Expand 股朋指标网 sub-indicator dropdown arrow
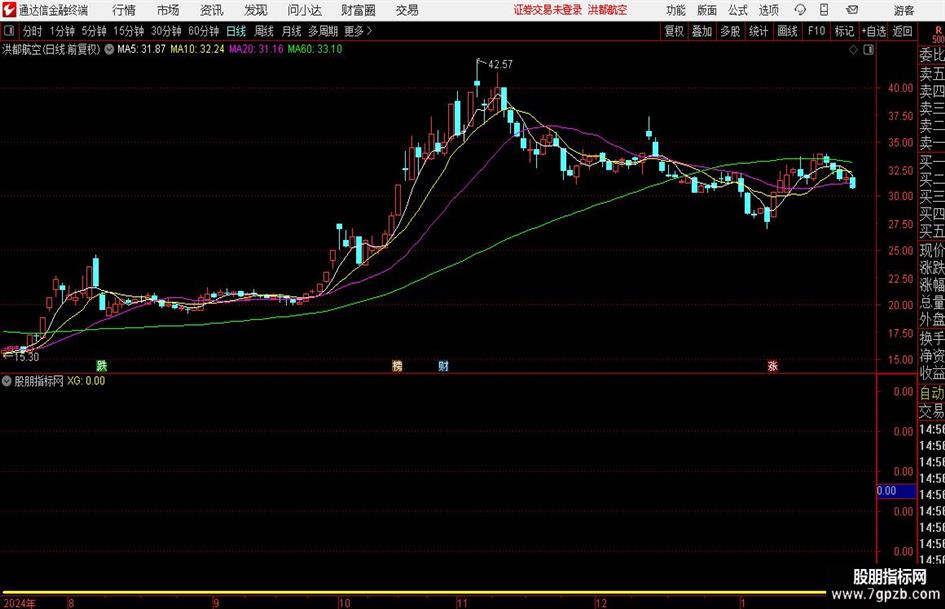 [x=7, y=381]
